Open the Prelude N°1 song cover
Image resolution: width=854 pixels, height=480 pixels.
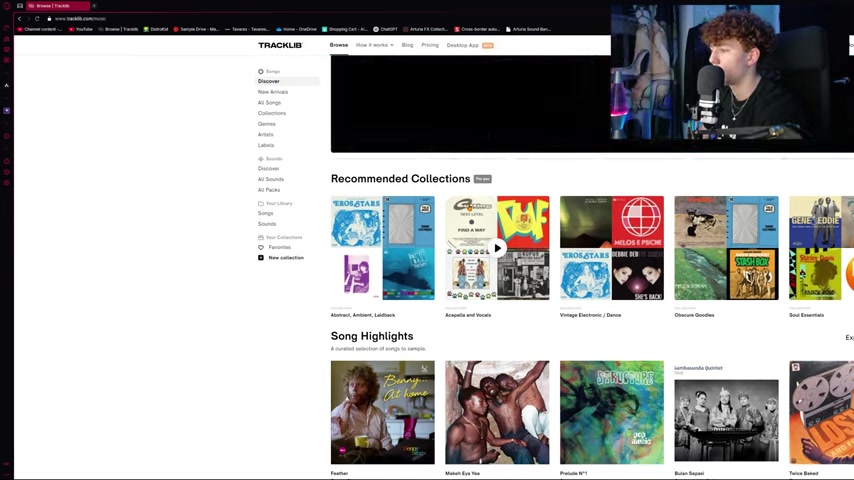[x=612, y=412]
